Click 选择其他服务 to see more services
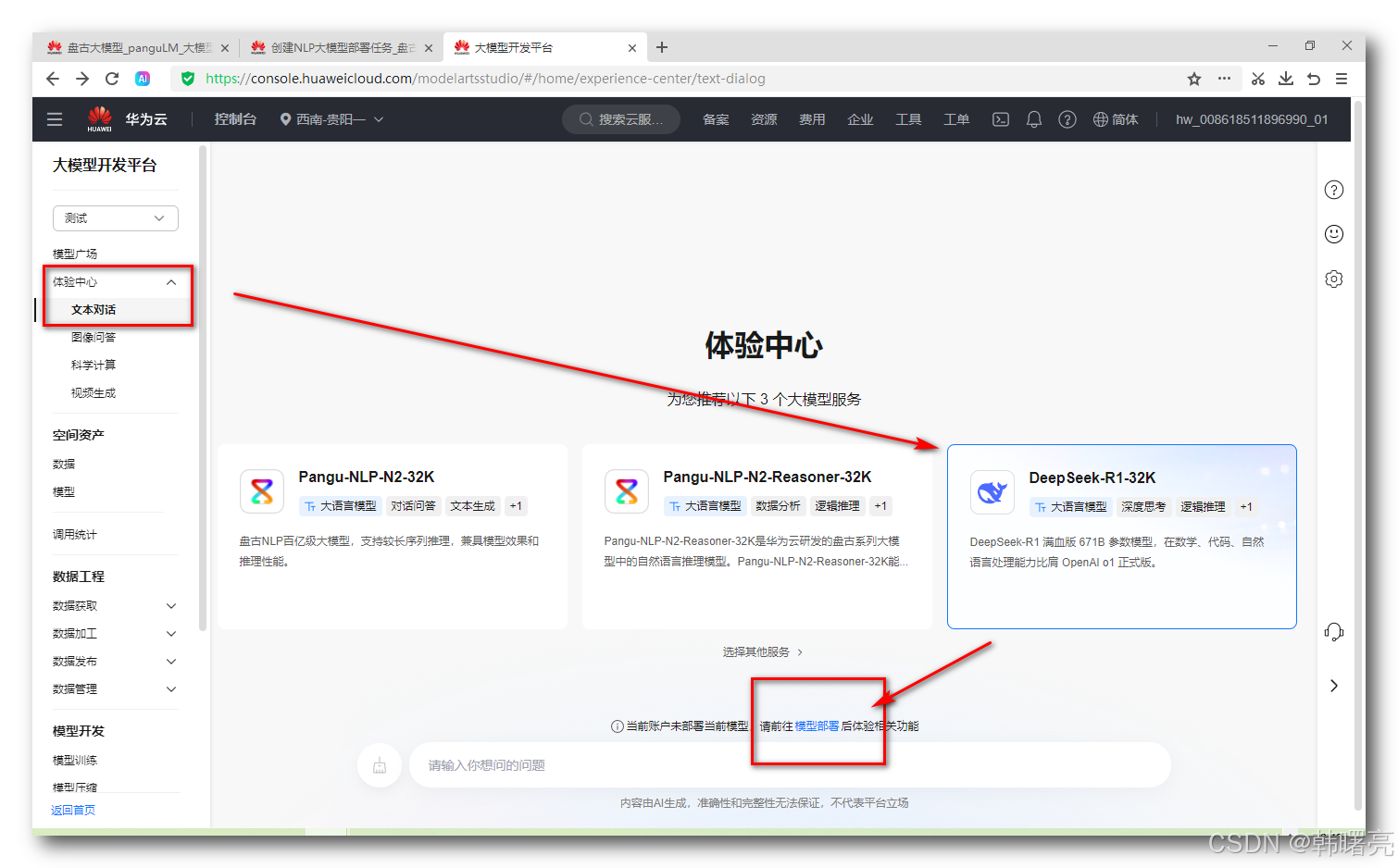 tap(763, 652)
